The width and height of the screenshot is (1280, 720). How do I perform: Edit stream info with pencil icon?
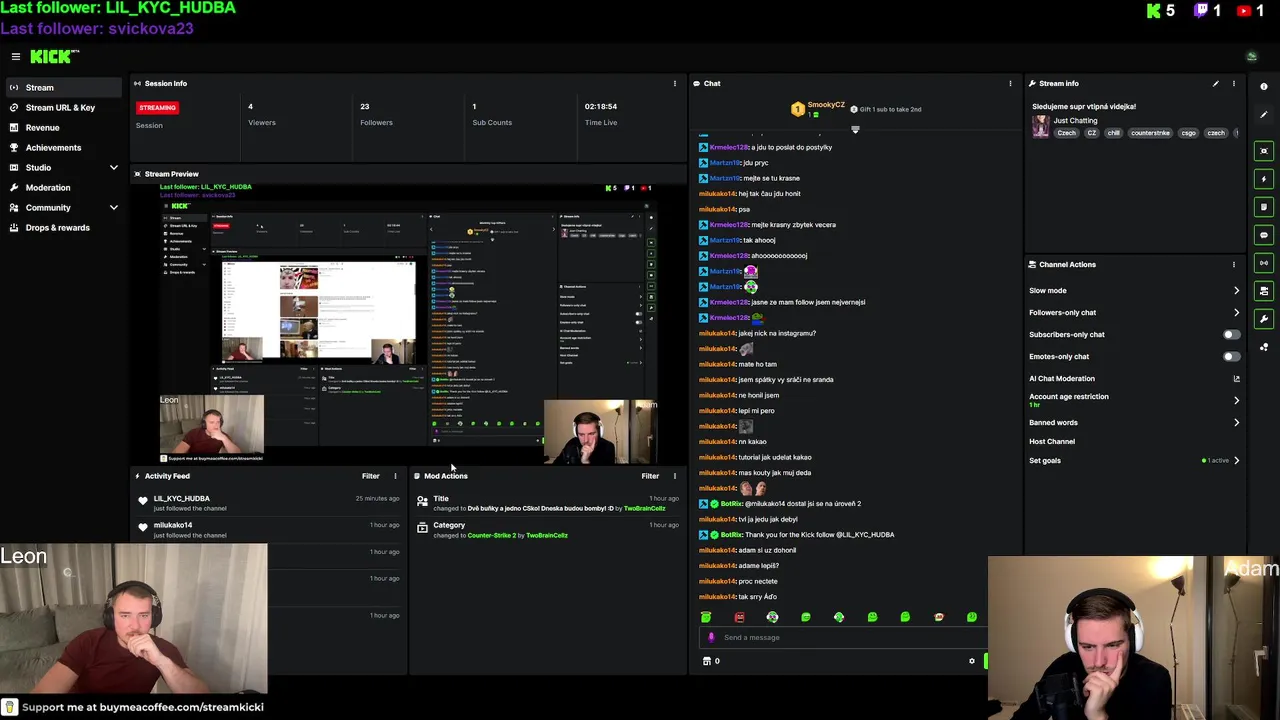(1216, 83)
